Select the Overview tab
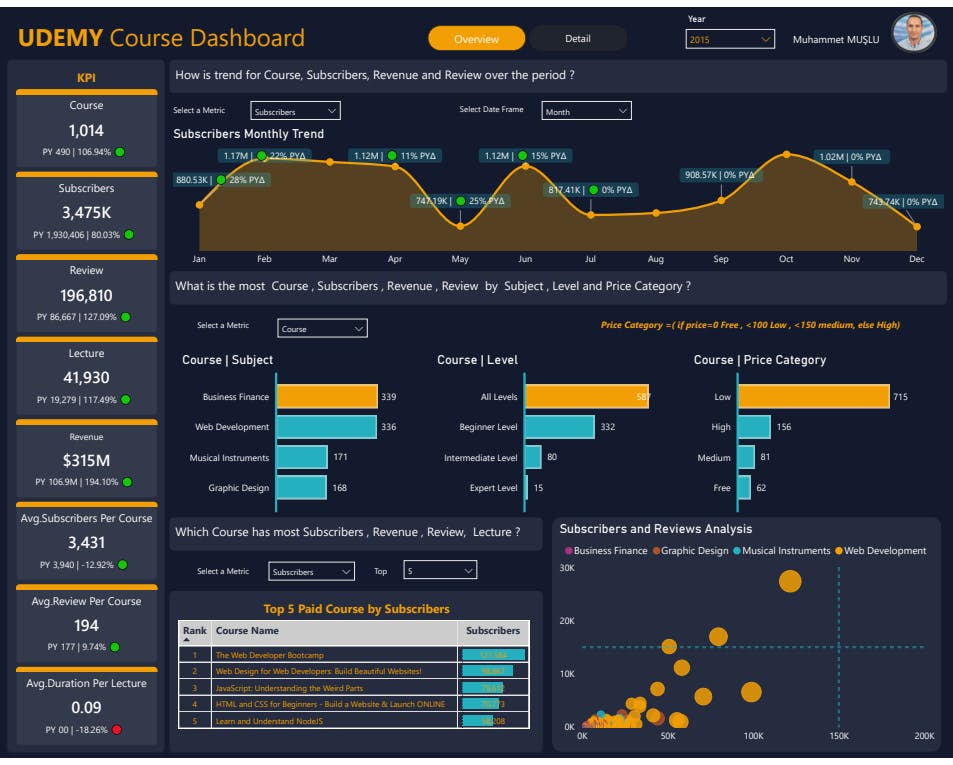Image resolution: width=953 pixels, height=765 pixels. 476,39
